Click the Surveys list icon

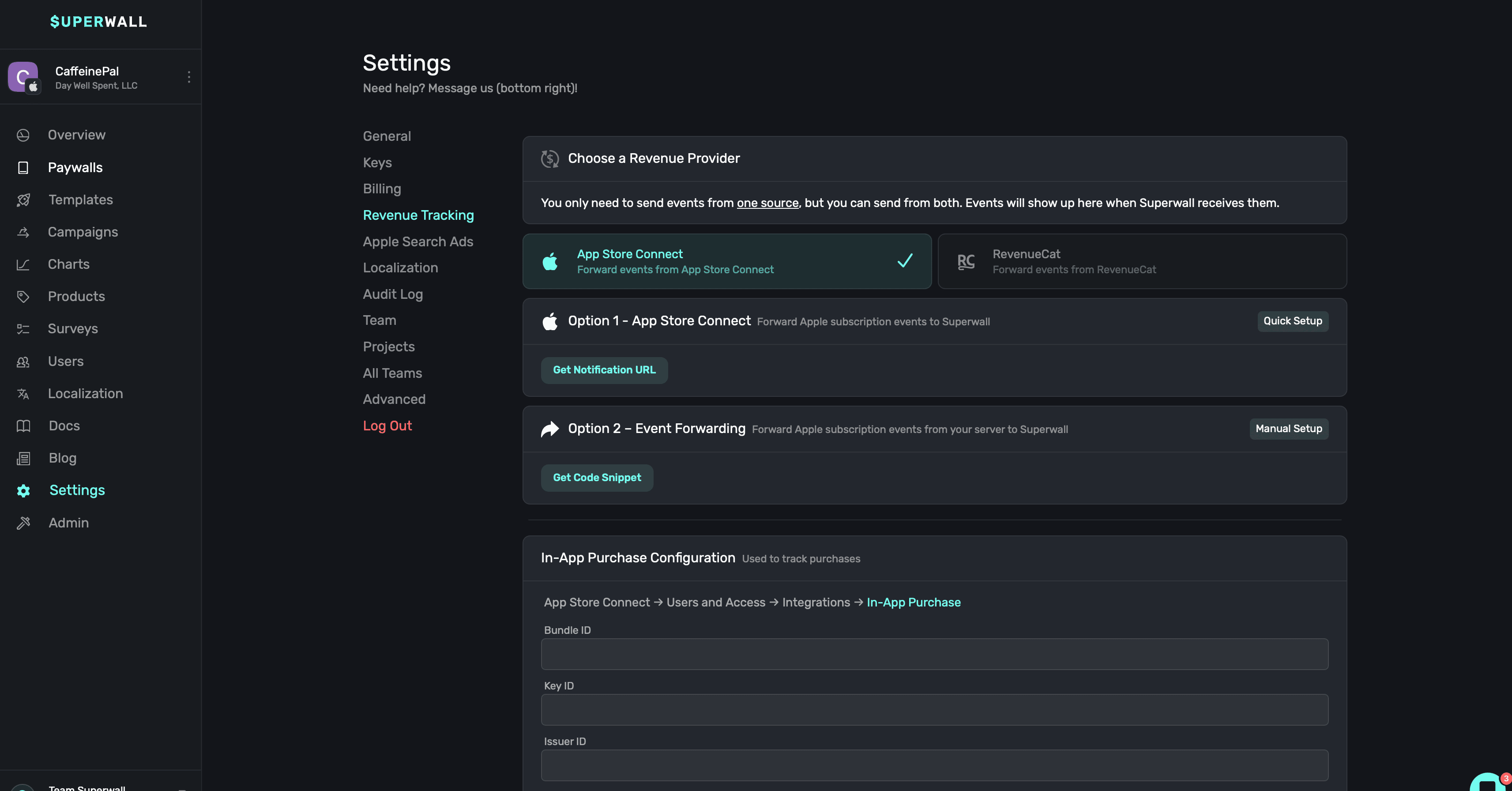(23, 329)
